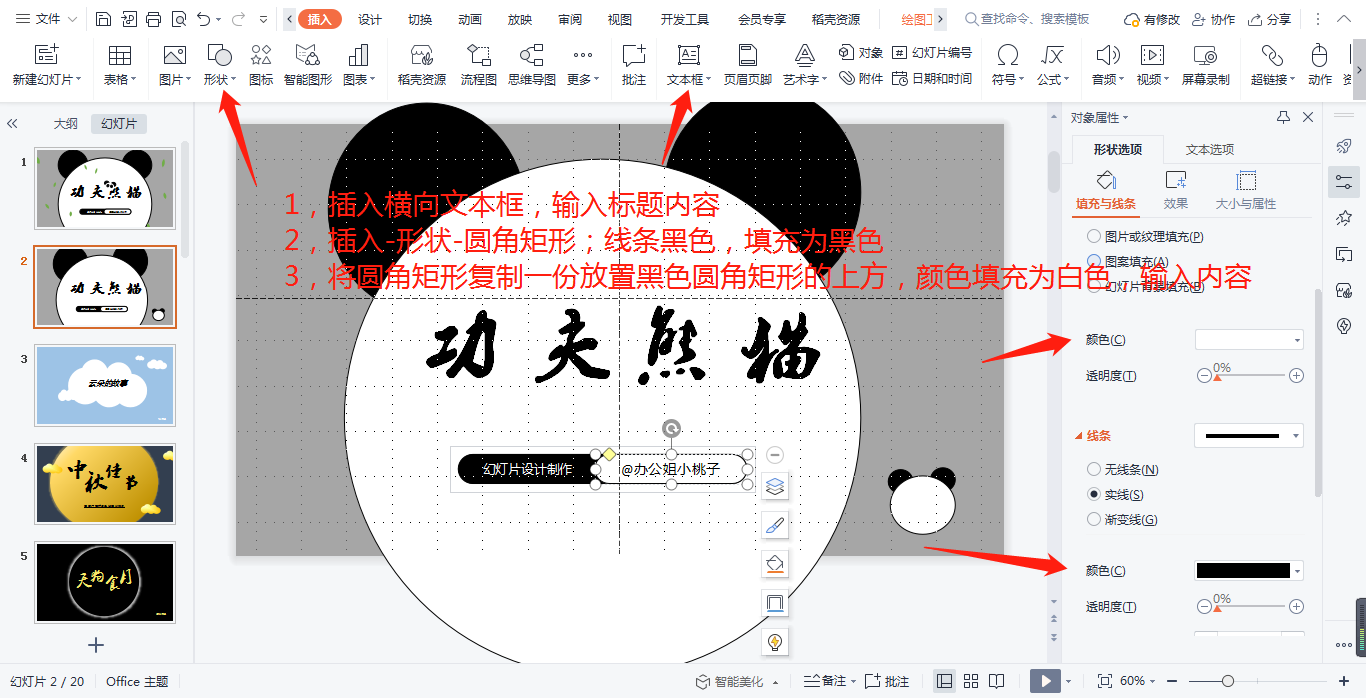The height and width of the screenshot is (698, 1366).
Task: Collapse the slide panel with double chevron
Action: 12,124
